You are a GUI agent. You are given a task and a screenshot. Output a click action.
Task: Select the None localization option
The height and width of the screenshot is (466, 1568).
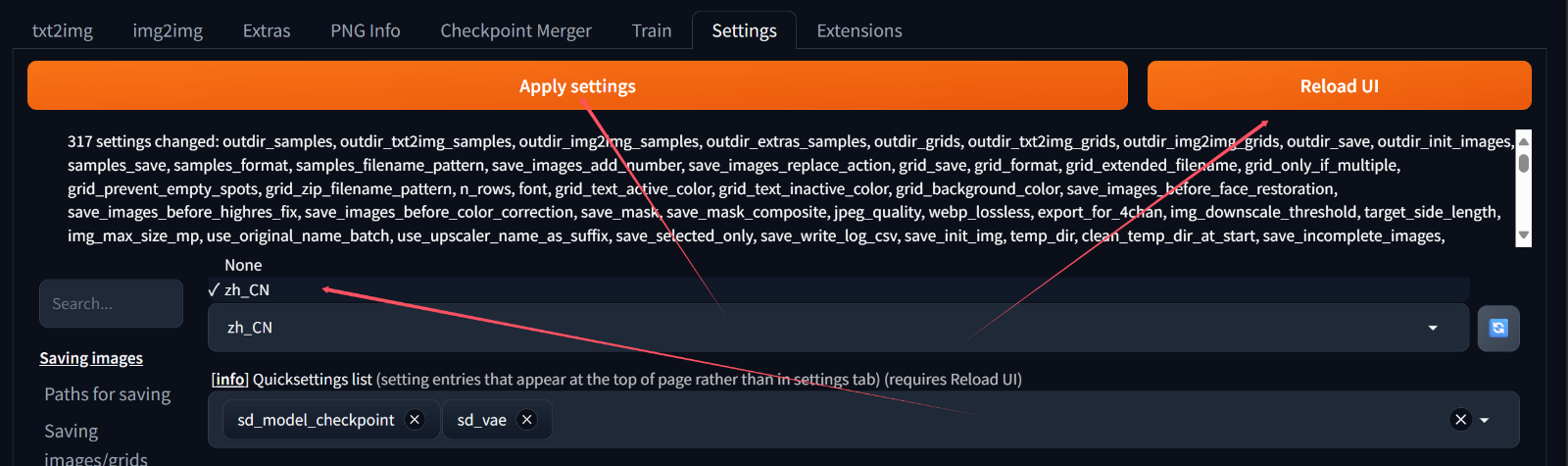[x=243, y=265]
